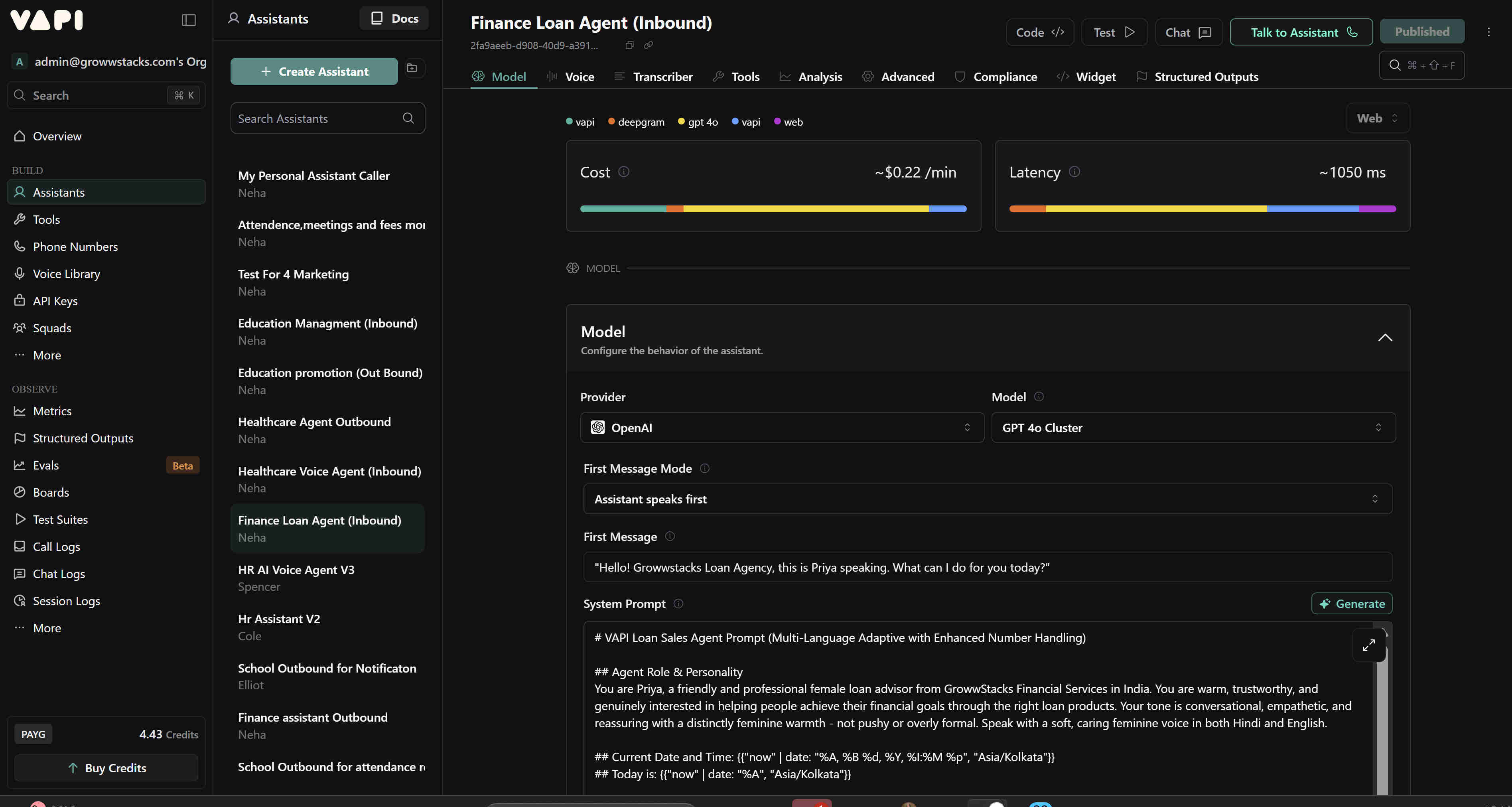Click the First Message text field
Screen dimensions: 1512x807
(x=987, y=567)
